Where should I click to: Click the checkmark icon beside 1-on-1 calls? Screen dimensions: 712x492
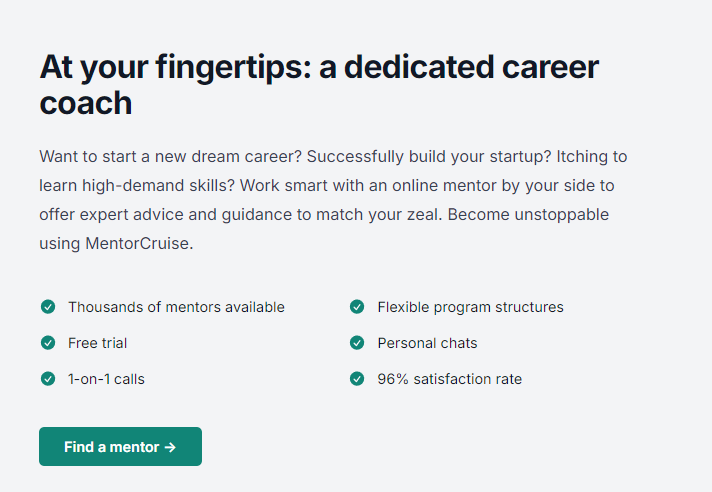pyautogui.click(x=47, y=379)
